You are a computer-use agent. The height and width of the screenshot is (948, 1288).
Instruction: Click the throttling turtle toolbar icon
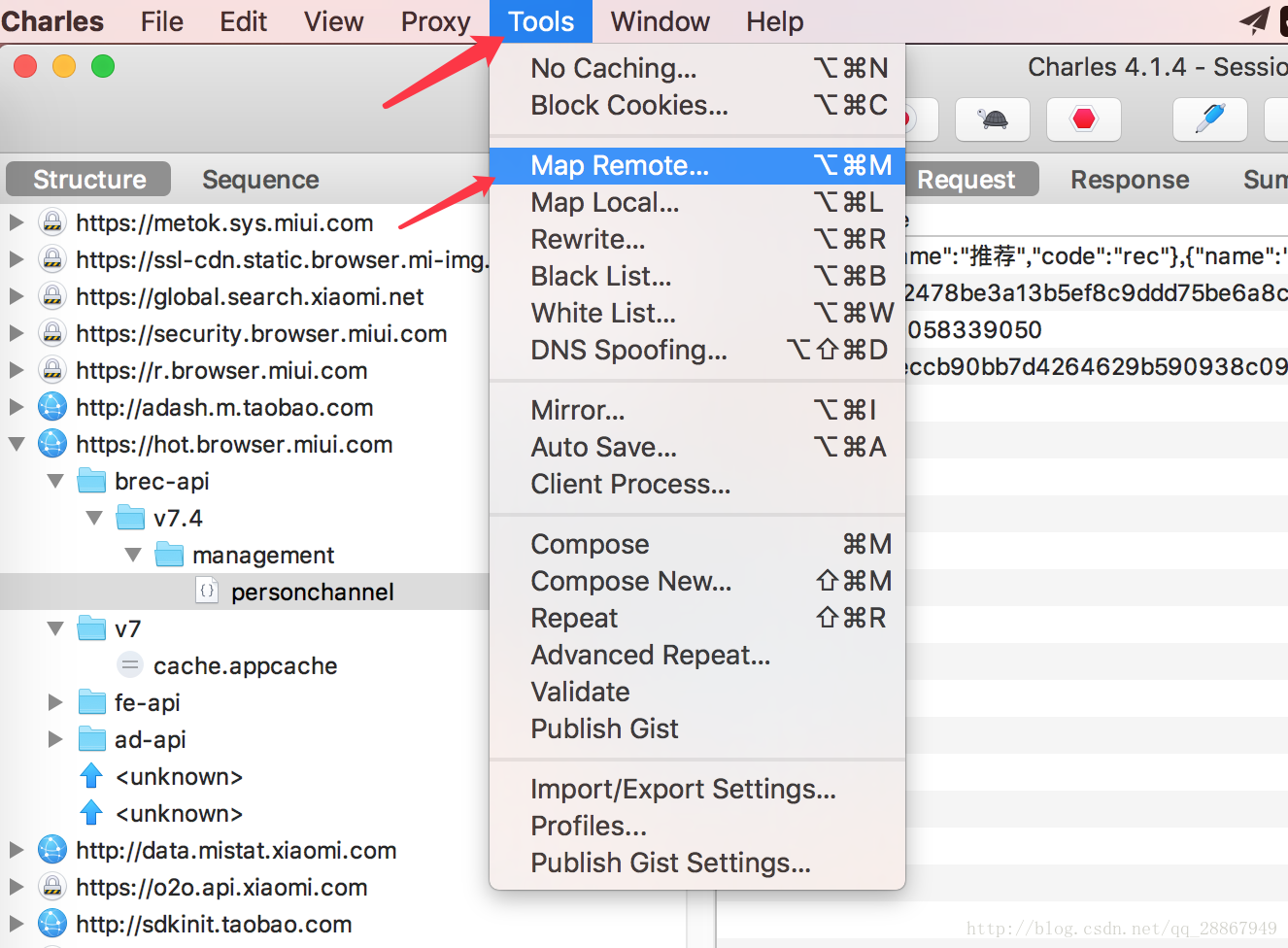pyautogui.click(x=993, y=119)
